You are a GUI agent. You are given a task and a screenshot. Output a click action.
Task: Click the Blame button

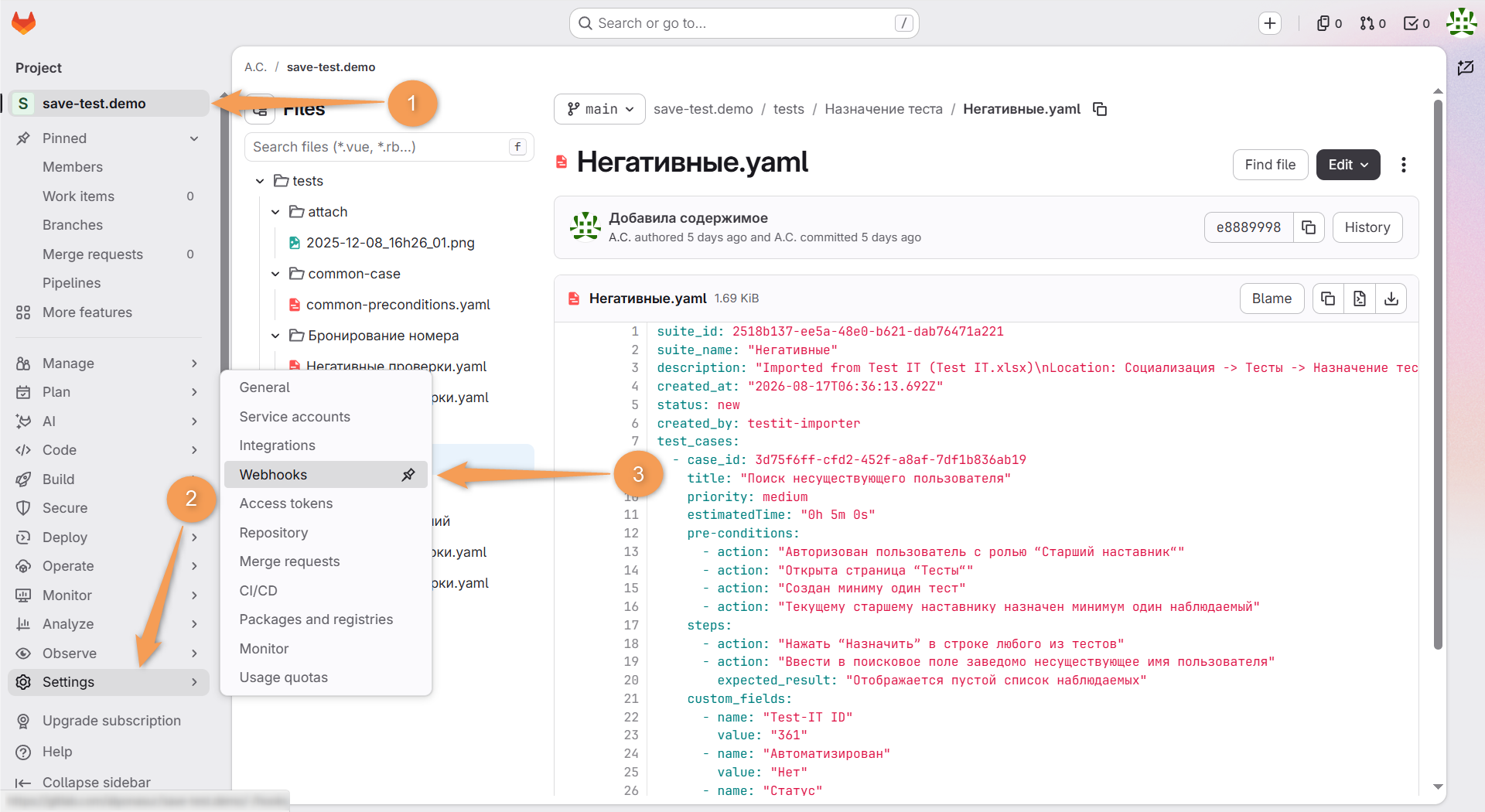[1272, 299]
